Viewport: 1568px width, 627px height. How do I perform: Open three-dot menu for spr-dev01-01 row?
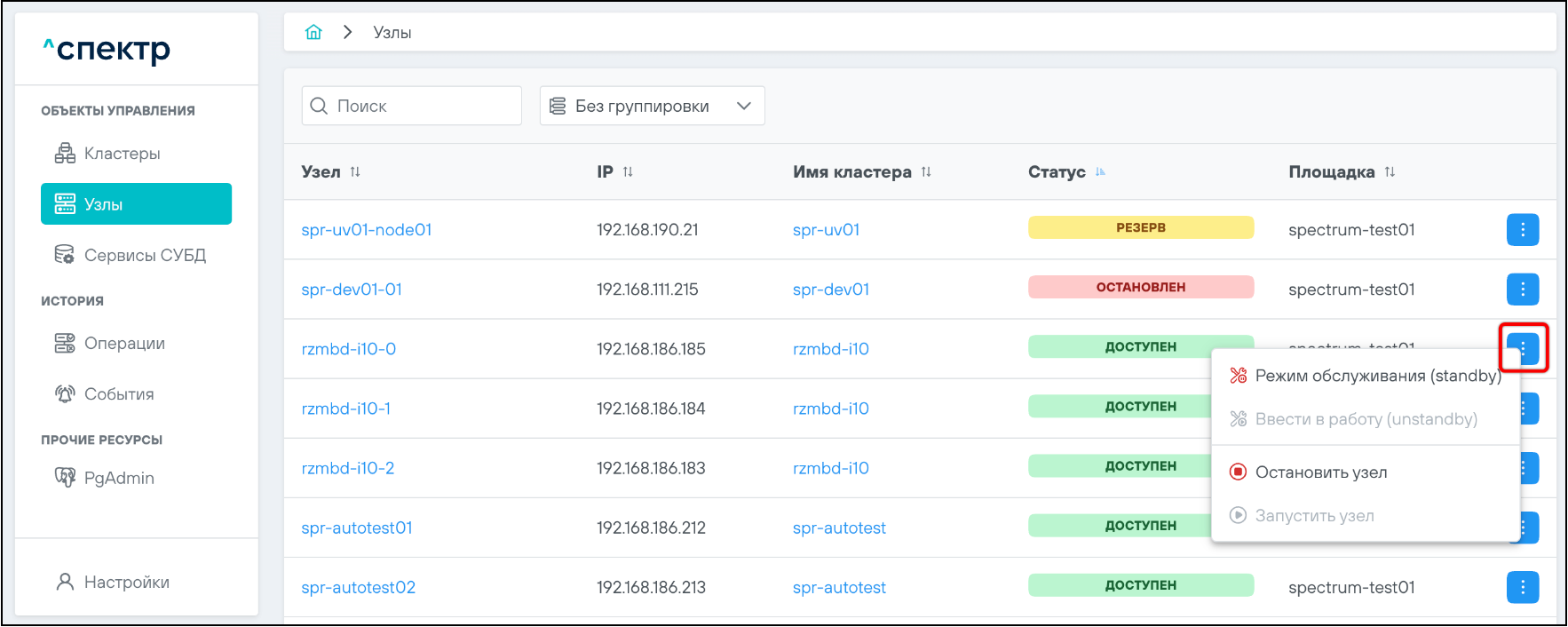tap(1522, 290)
